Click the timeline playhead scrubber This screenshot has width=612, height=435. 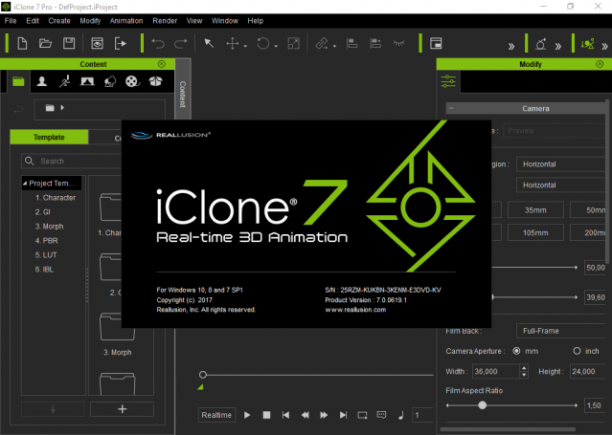tap(203, 375)
